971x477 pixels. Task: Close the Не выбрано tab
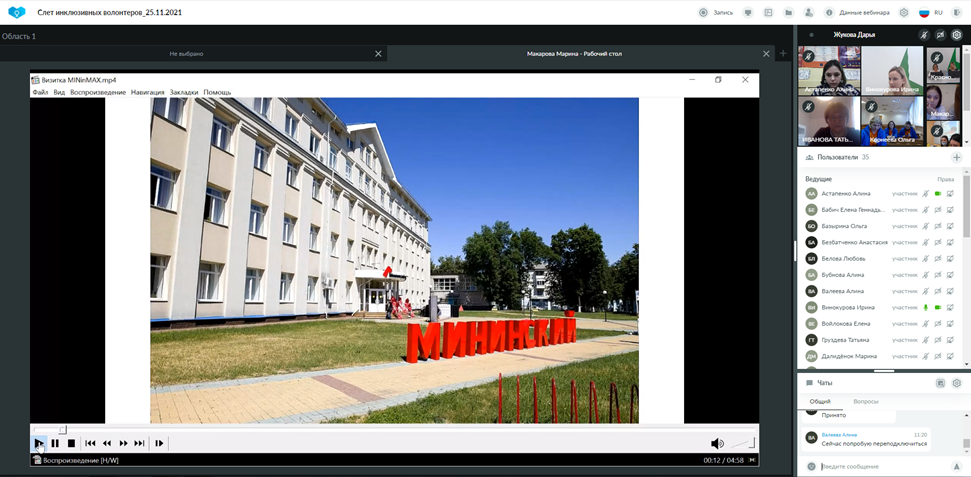pos(378,54)
